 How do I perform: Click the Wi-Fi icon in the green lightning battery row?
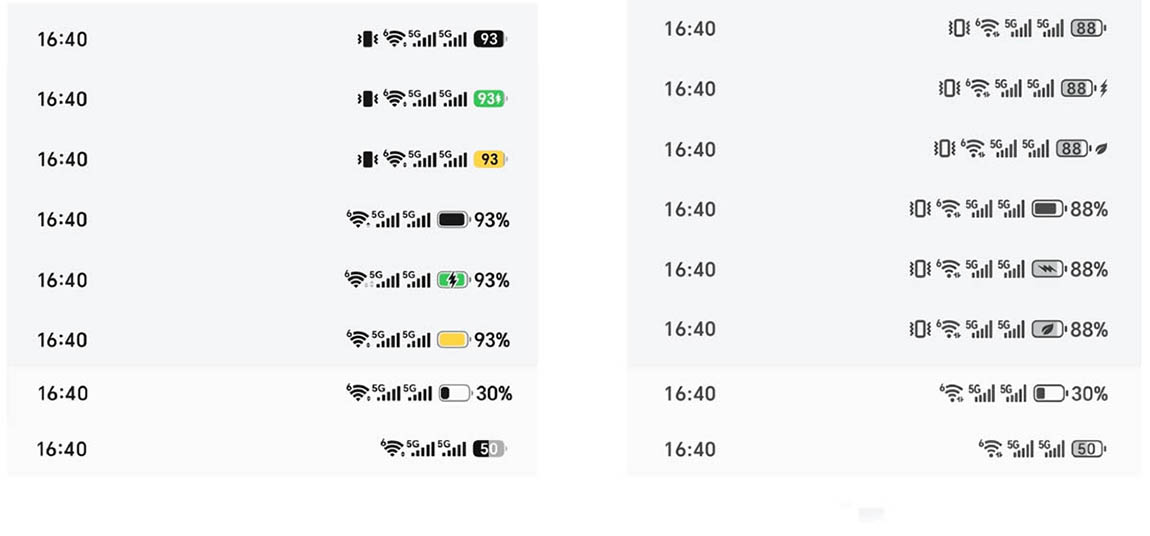pyautogui.click(x=355, y=280)
